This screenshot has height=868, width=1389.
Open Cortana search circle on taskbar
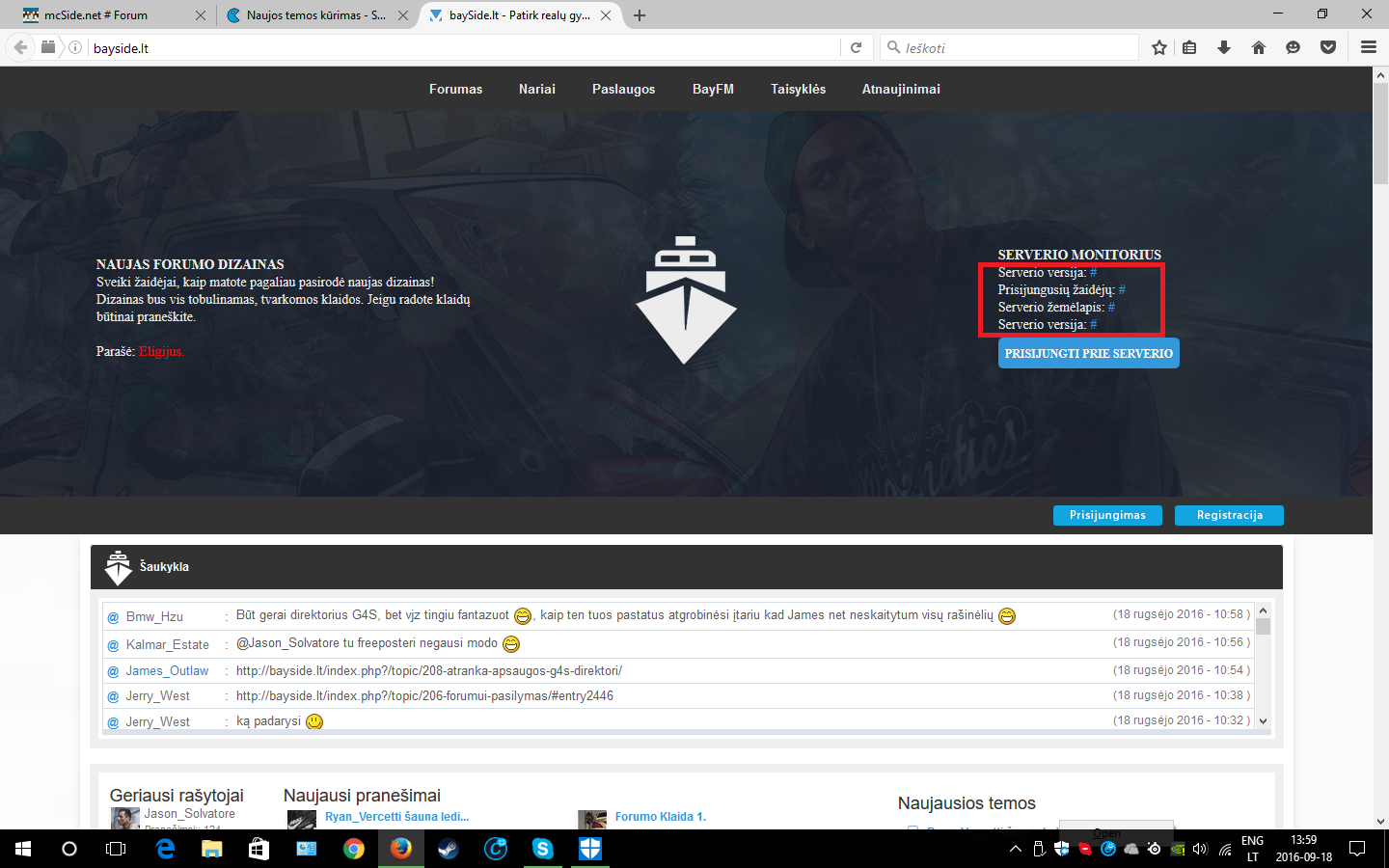pyautogui.click(x=68, y=849)
